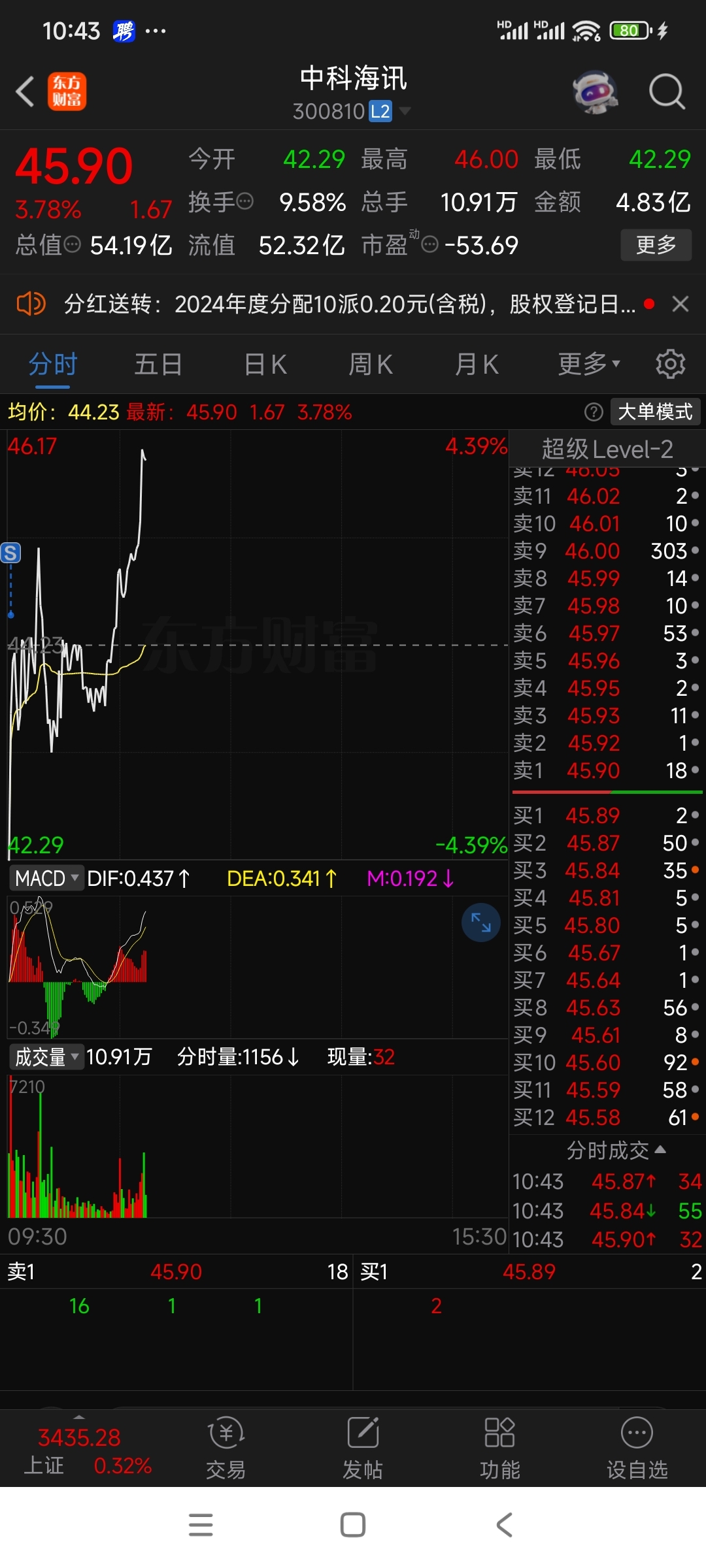Toggle 大单模式 large order mode
Viewport: 706px width, 1568px height.
click(x=655, y=412)
